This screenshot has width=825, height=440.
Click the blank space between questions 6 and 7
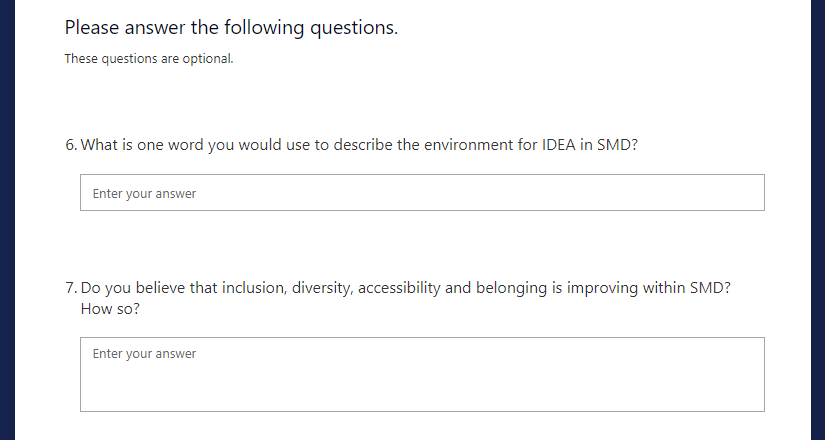(x=422, y=243)
